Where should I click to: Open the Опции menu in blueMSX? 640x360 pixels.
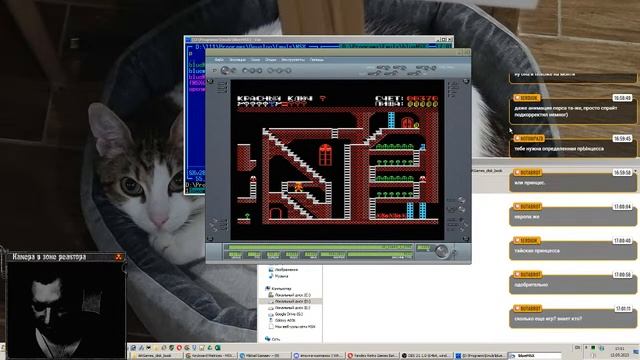(271, 60)
